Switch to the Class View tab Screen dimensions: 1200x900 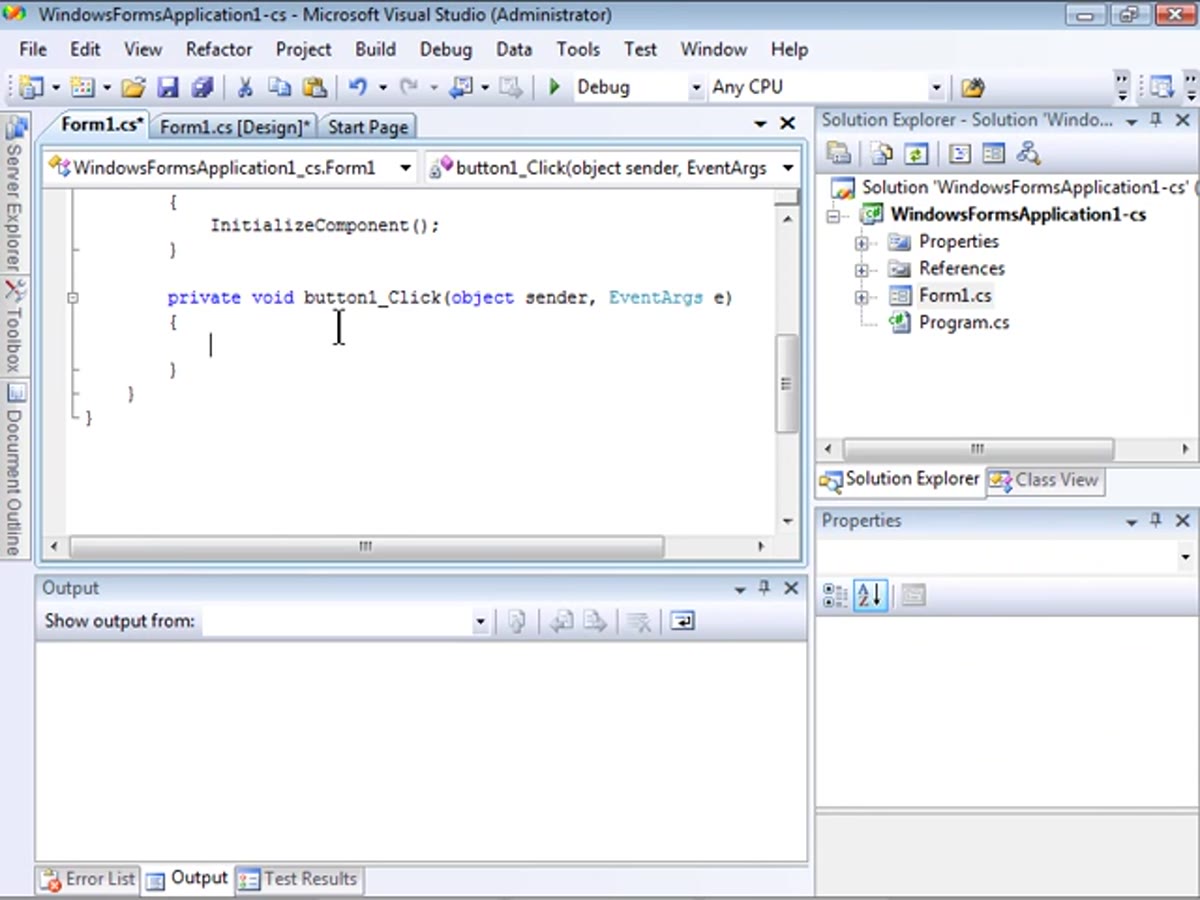[1044, 480]
